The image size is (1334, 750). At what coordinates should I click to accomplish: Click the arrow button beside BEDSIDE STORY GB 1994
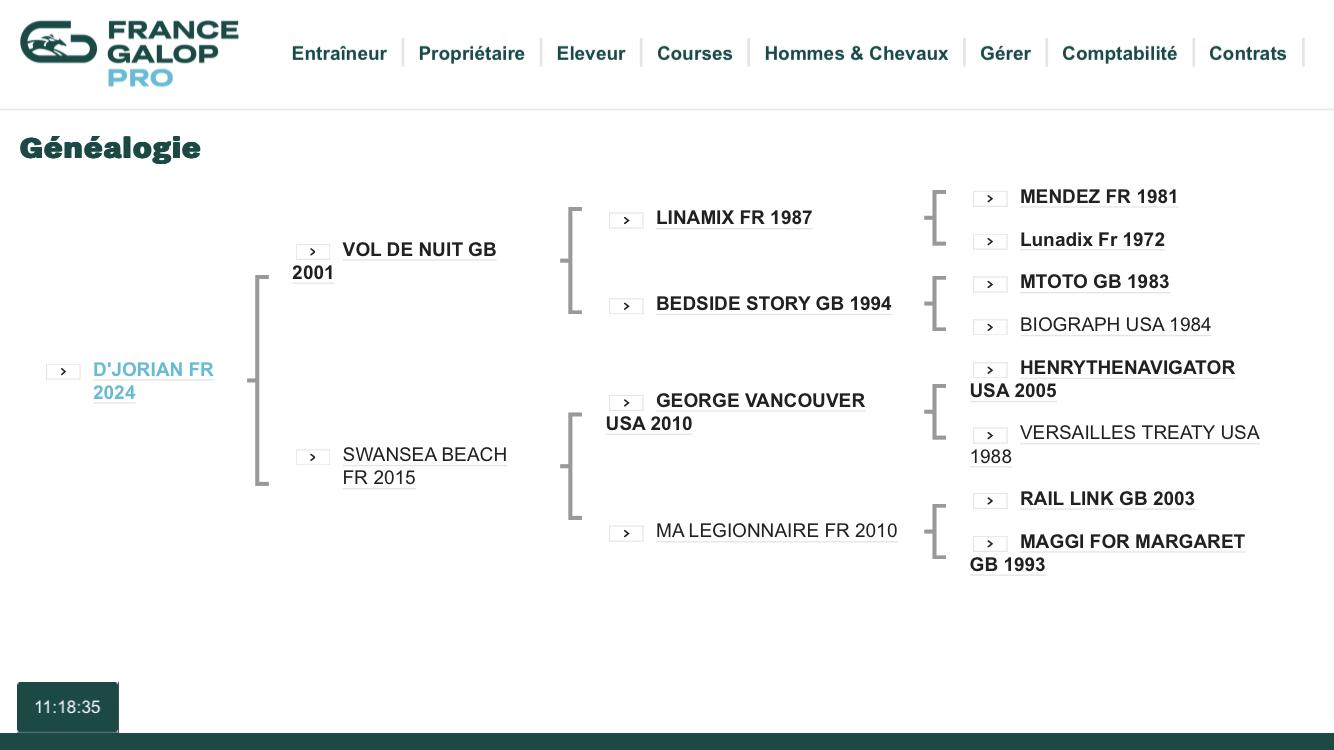tap(626, 306)
